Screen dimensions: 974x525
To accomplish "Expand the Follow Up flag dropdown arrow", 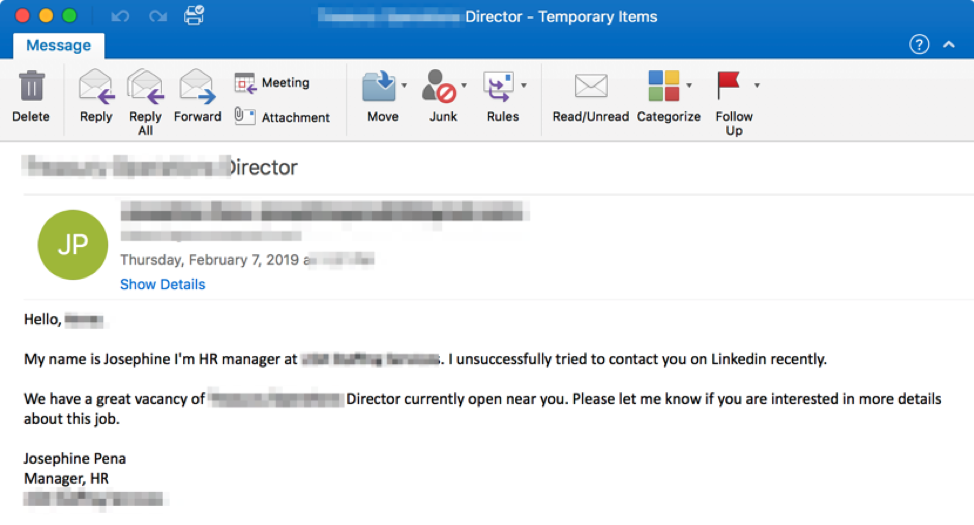I will click(757, 85).
